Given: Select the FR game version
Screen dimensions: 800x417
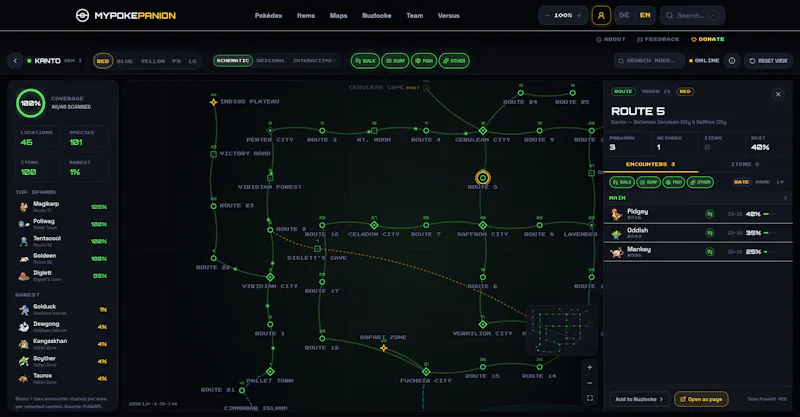Looking at the screenshot, I should coord(177,61).
